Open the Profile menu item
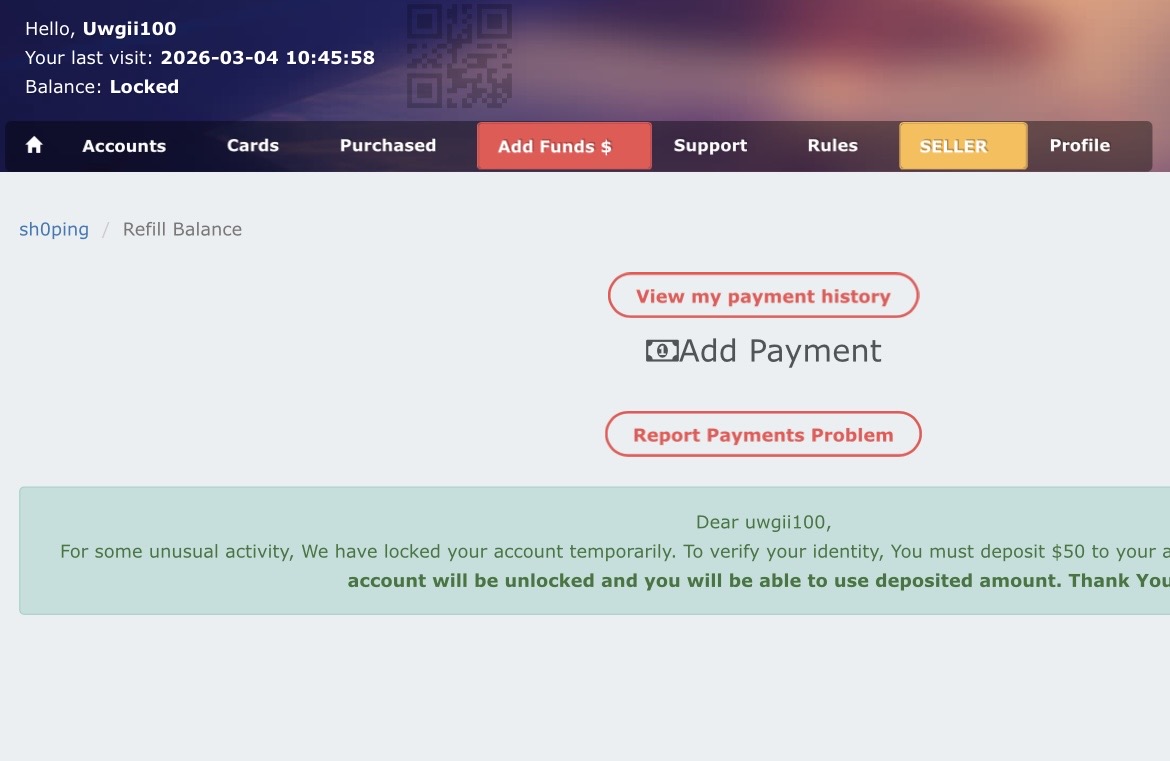This screenshot has width=1170, height=761. (x=1079, y=146)
